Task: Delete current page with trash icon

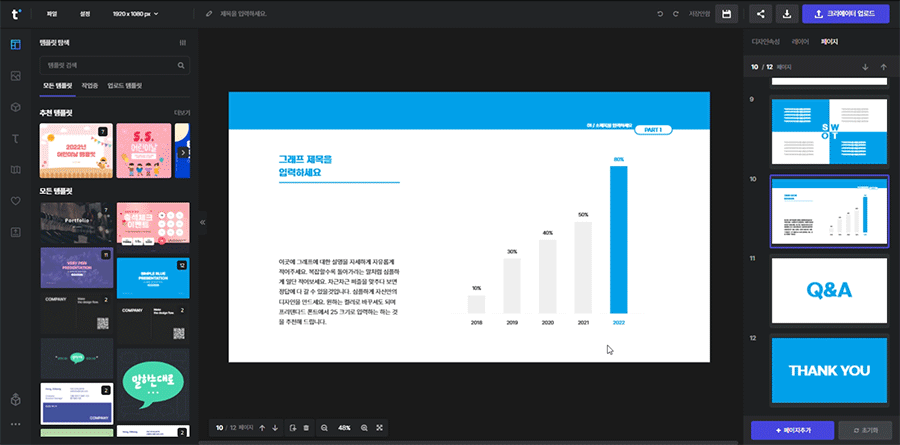Action: [x=305, y=428]
